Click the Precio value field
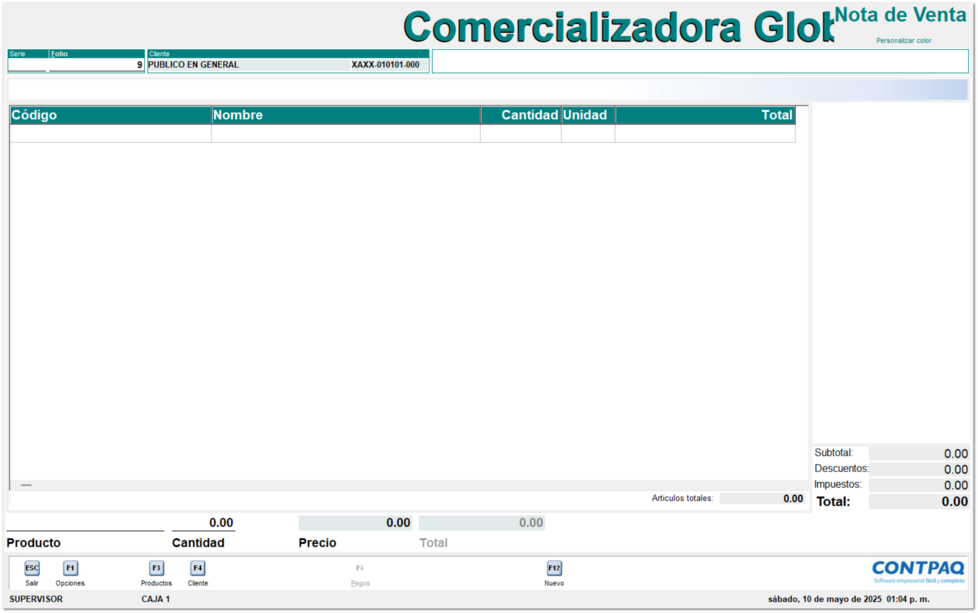This screenshot has width=978, height=613. 355,523
